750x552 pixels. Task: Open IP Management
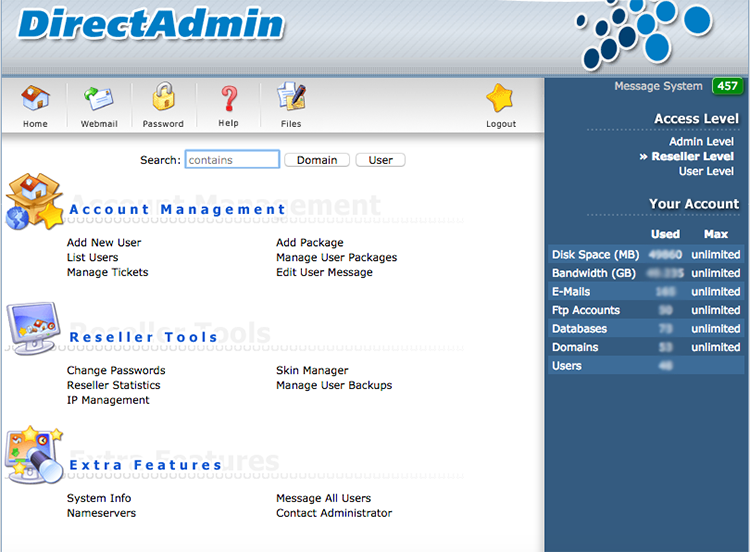coord(108,400)
